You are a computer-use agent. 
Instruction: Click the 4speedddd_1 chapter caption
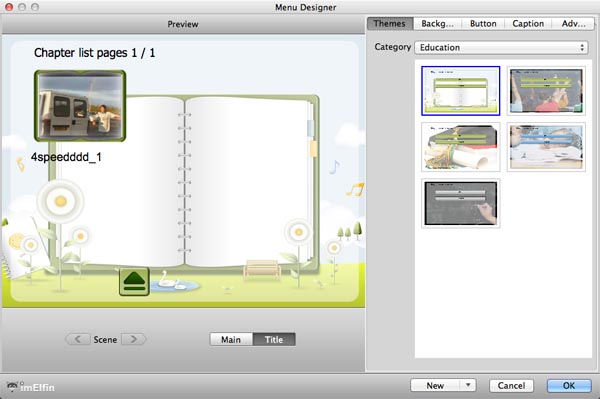(x=66, y=157)
